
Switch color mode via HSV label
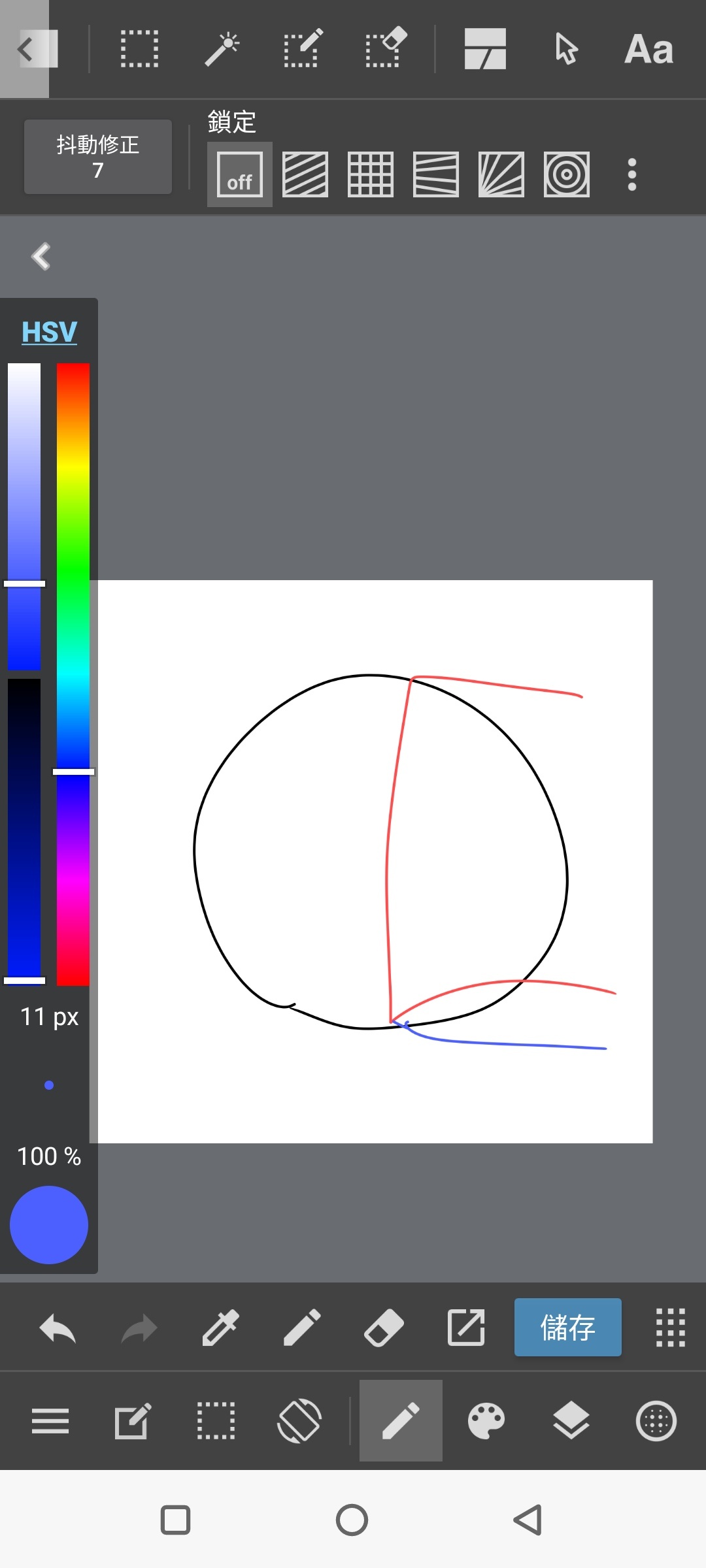pyautogui.click(x=49, y=332)
